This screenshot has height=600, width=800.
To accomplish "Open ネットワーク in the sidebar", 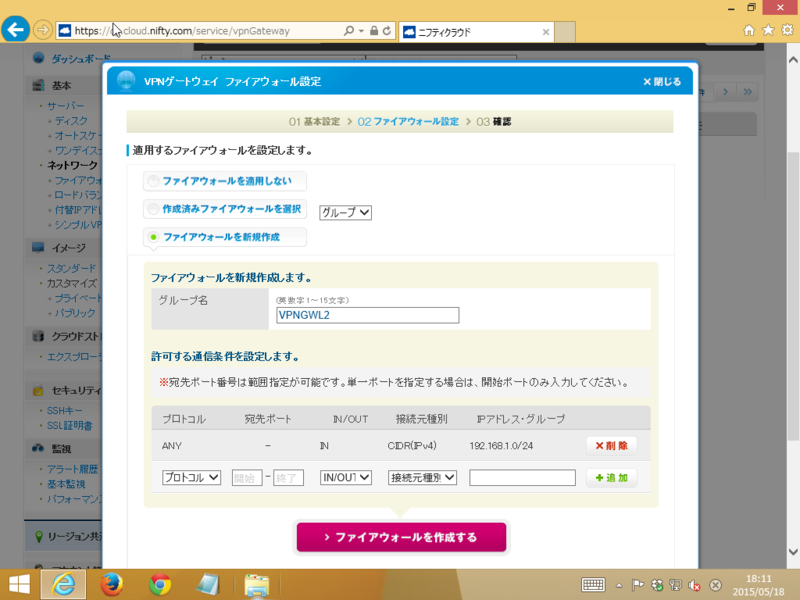I will point(72,165).
